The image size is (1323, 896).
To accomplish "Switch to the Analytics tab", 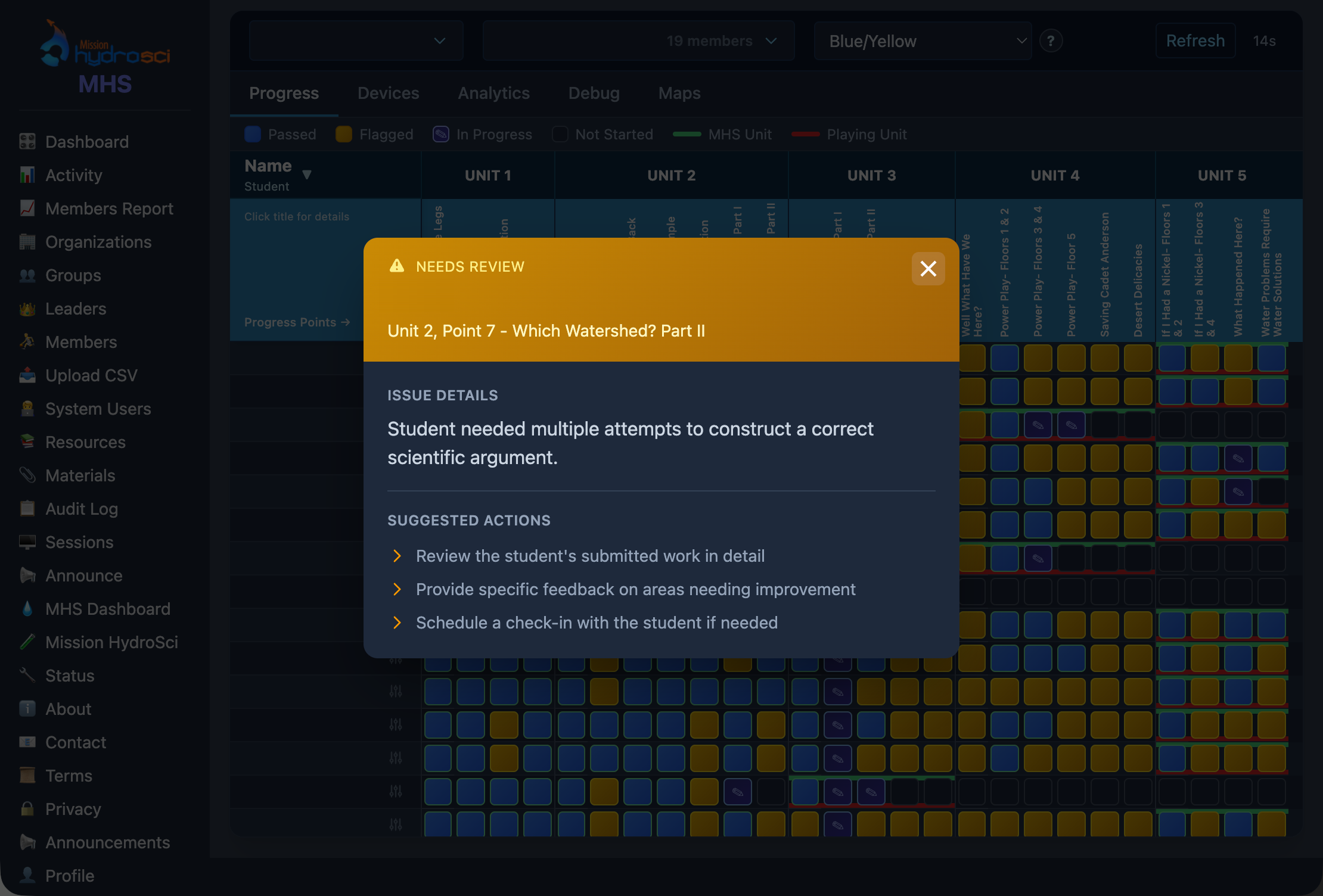I will click(x=493, y=94).
